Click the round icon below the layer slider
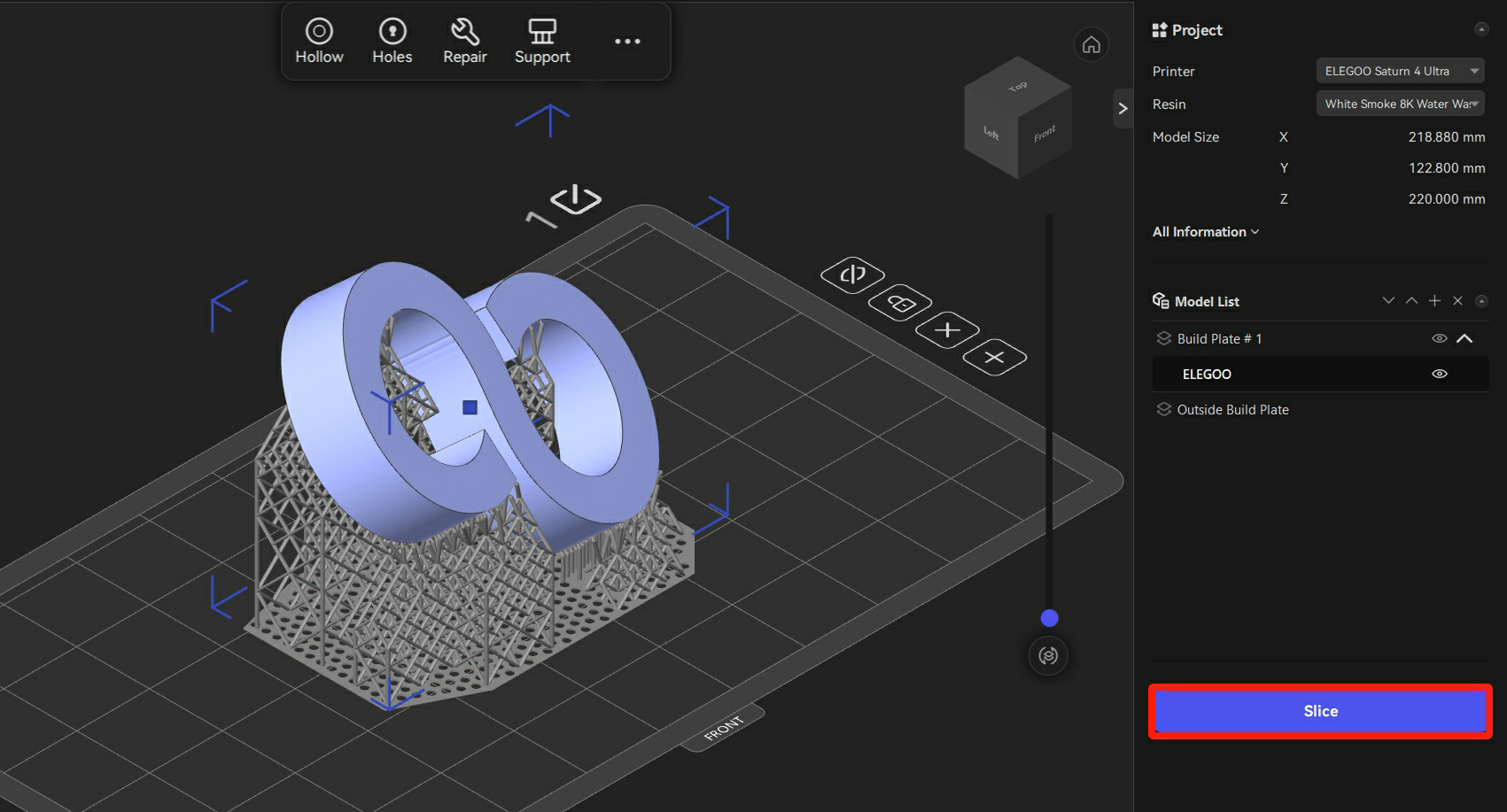 (1048, 655)
